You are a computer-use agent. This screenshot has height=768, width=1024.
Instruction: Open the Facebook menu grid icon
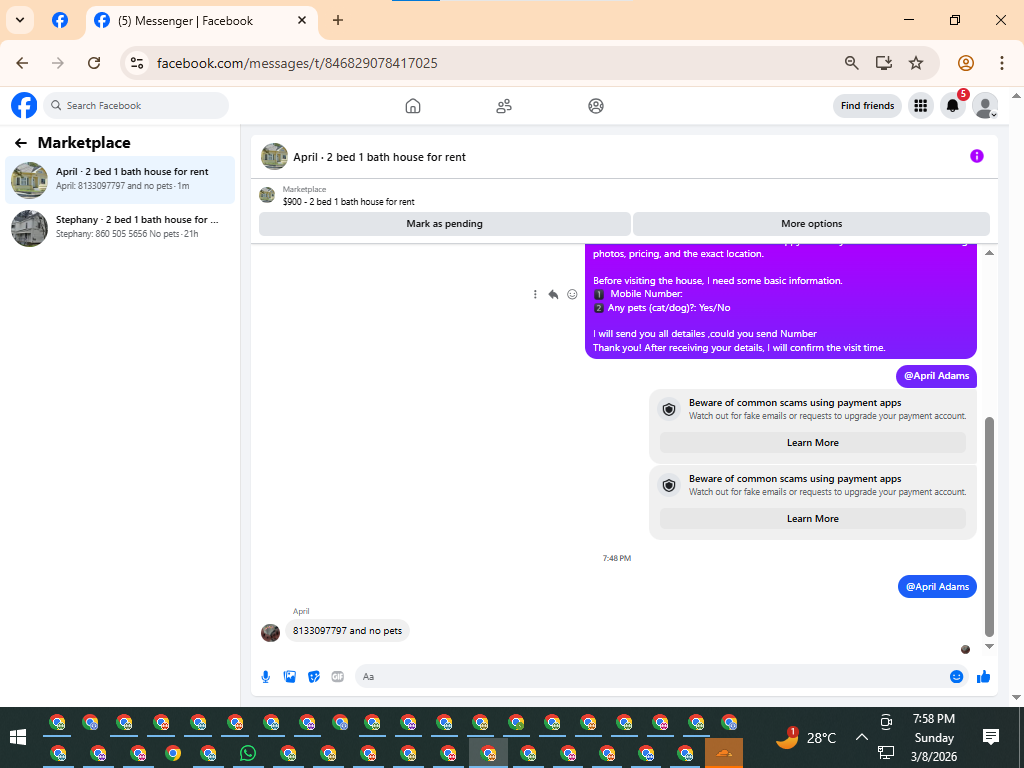(921, 106)
